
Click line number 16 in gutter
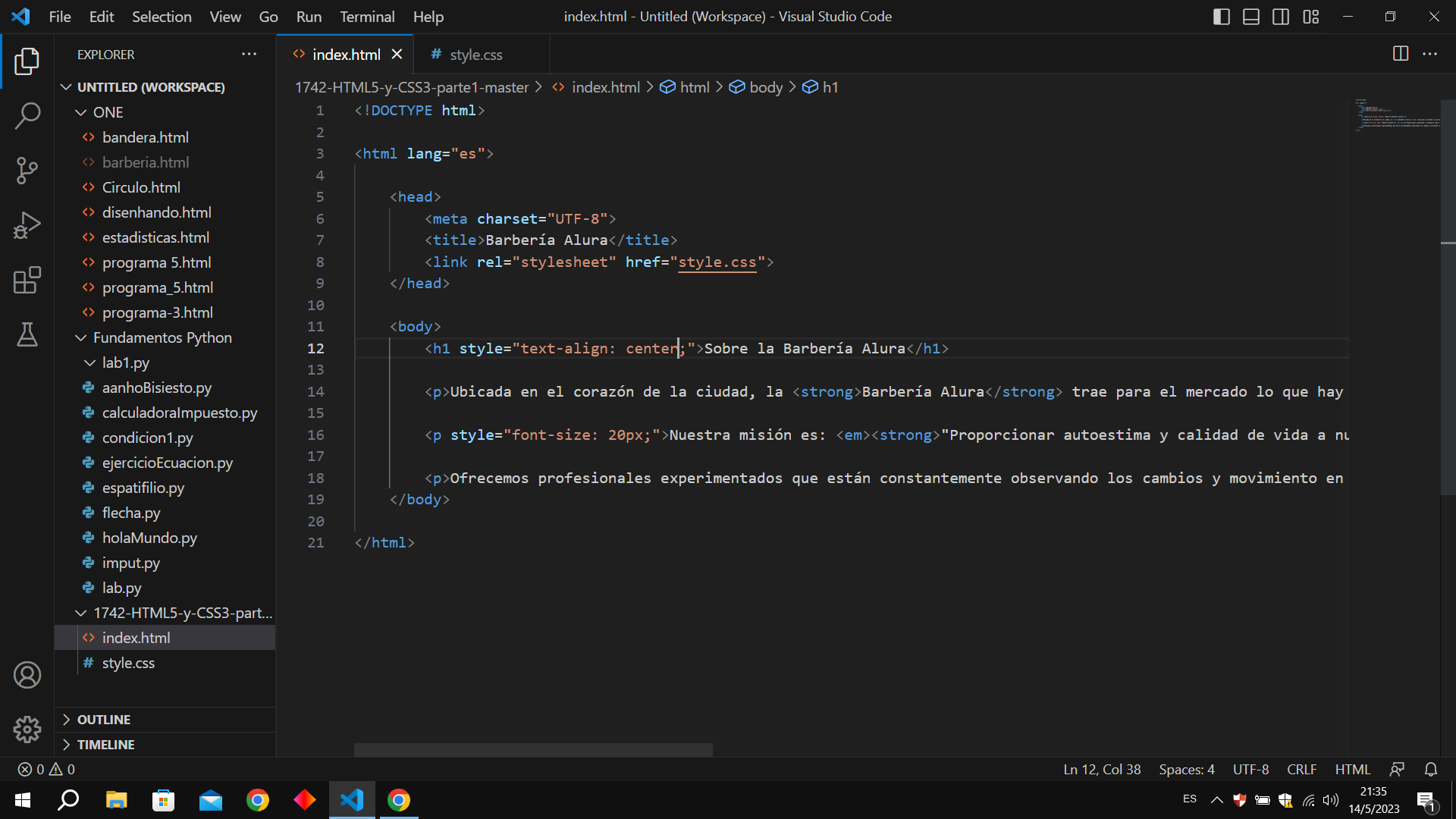coord(315,435)
